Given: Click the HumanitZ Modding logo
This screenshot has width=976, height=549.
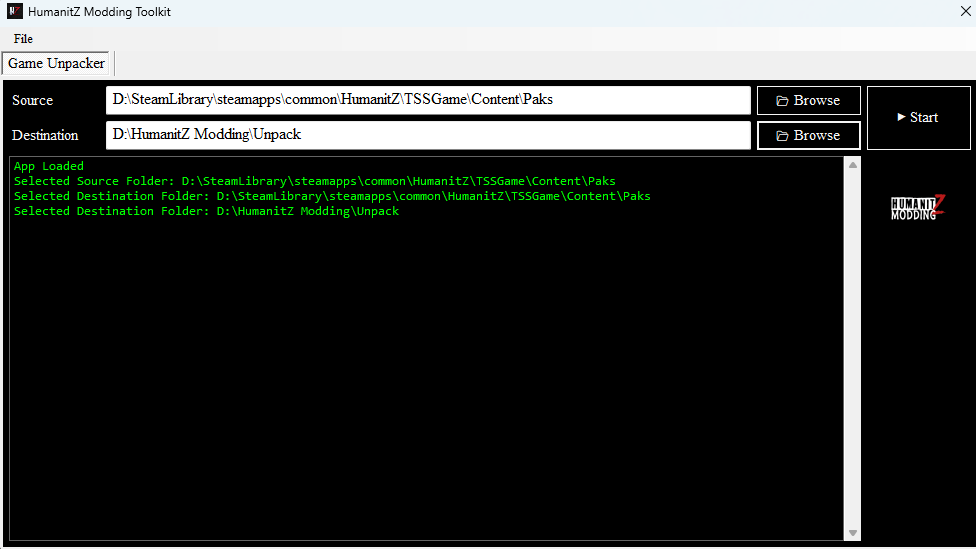Looking at the screenshot, I should click(918, 208).
